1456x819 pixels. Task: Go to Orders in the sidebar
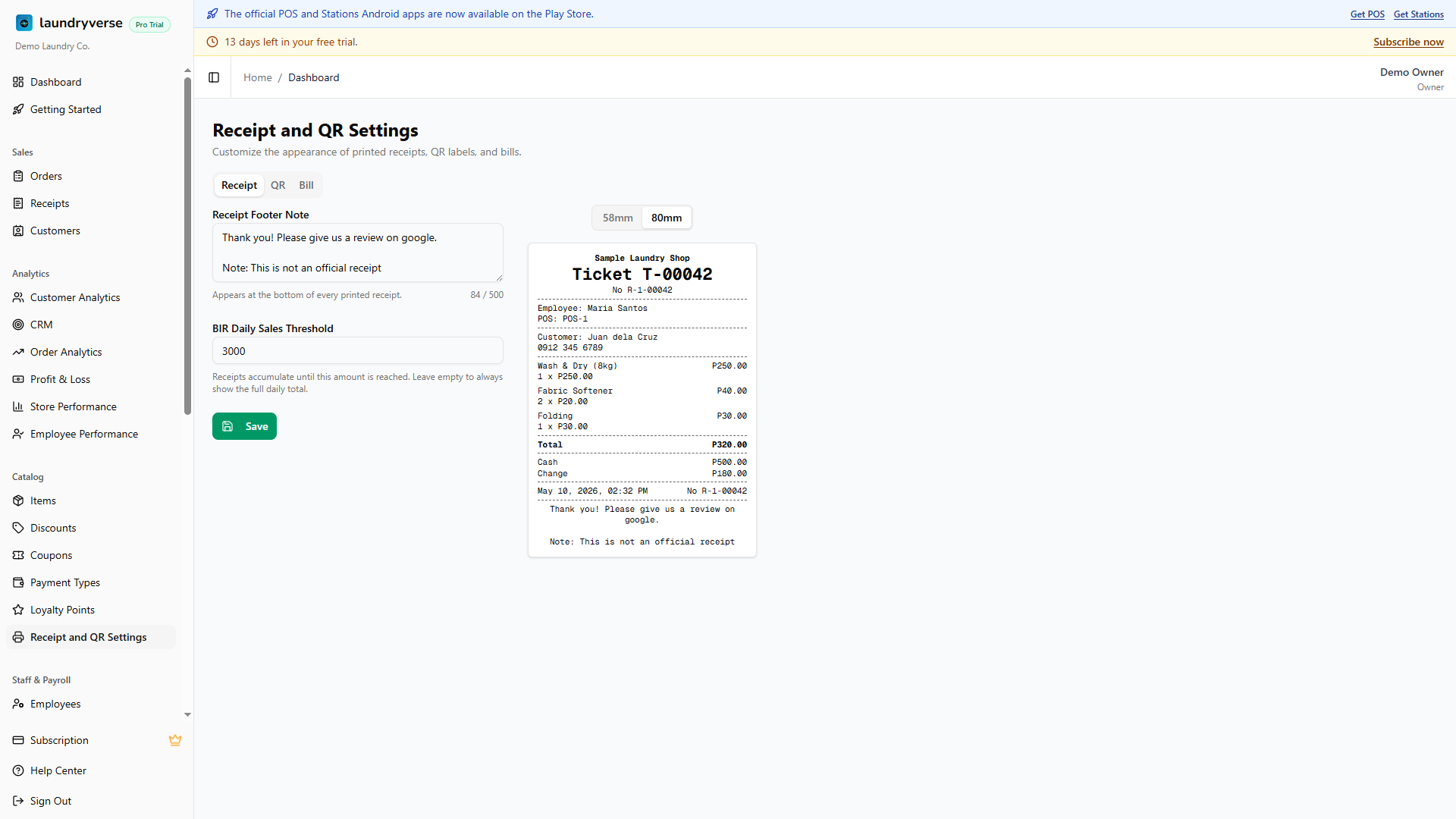coord(91,176)
